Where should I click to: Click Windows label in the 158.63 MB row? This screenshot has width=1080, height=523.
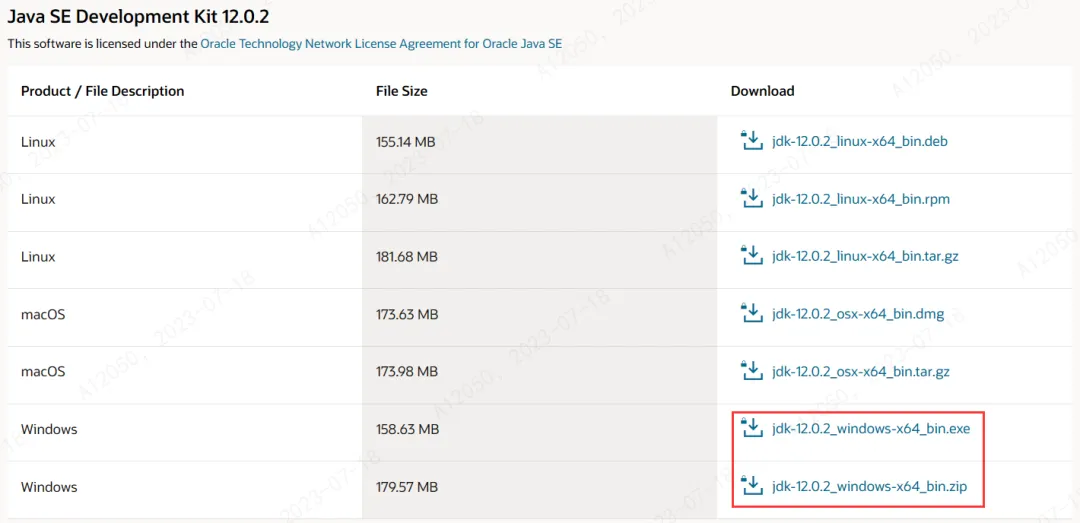[49, 430]
